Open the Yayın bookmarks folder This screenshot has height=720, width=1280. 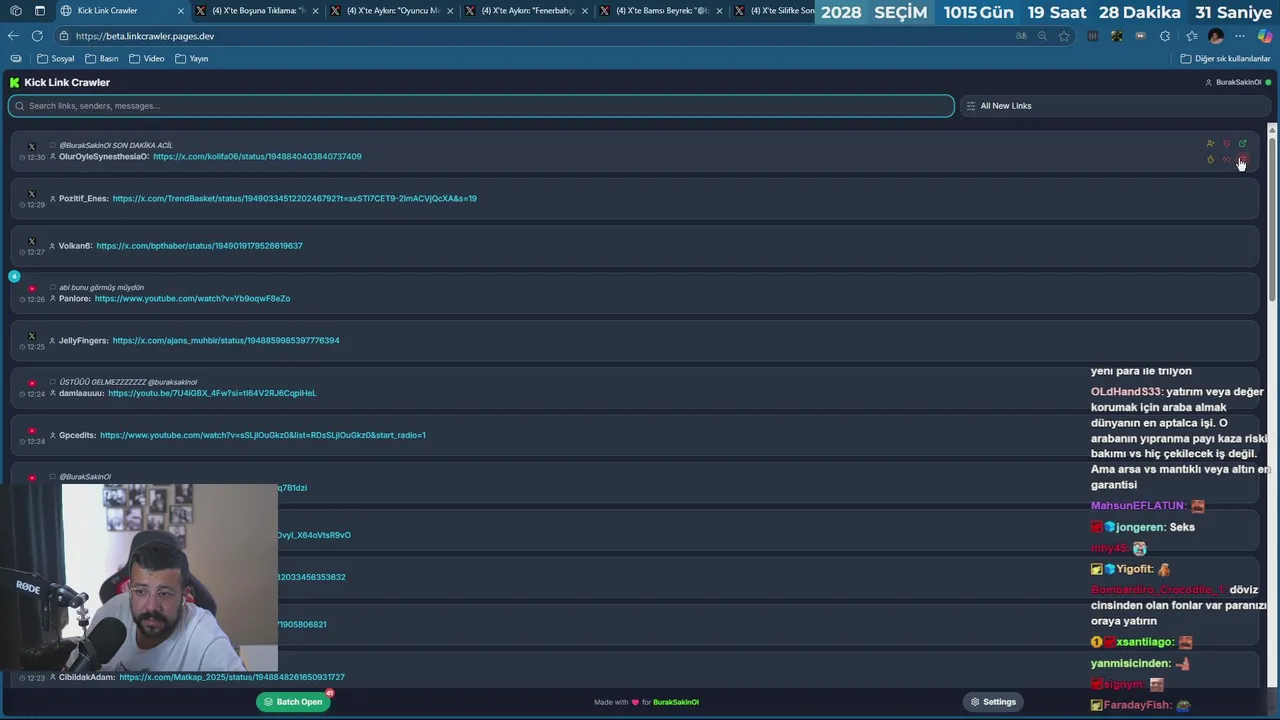(192, 58)
